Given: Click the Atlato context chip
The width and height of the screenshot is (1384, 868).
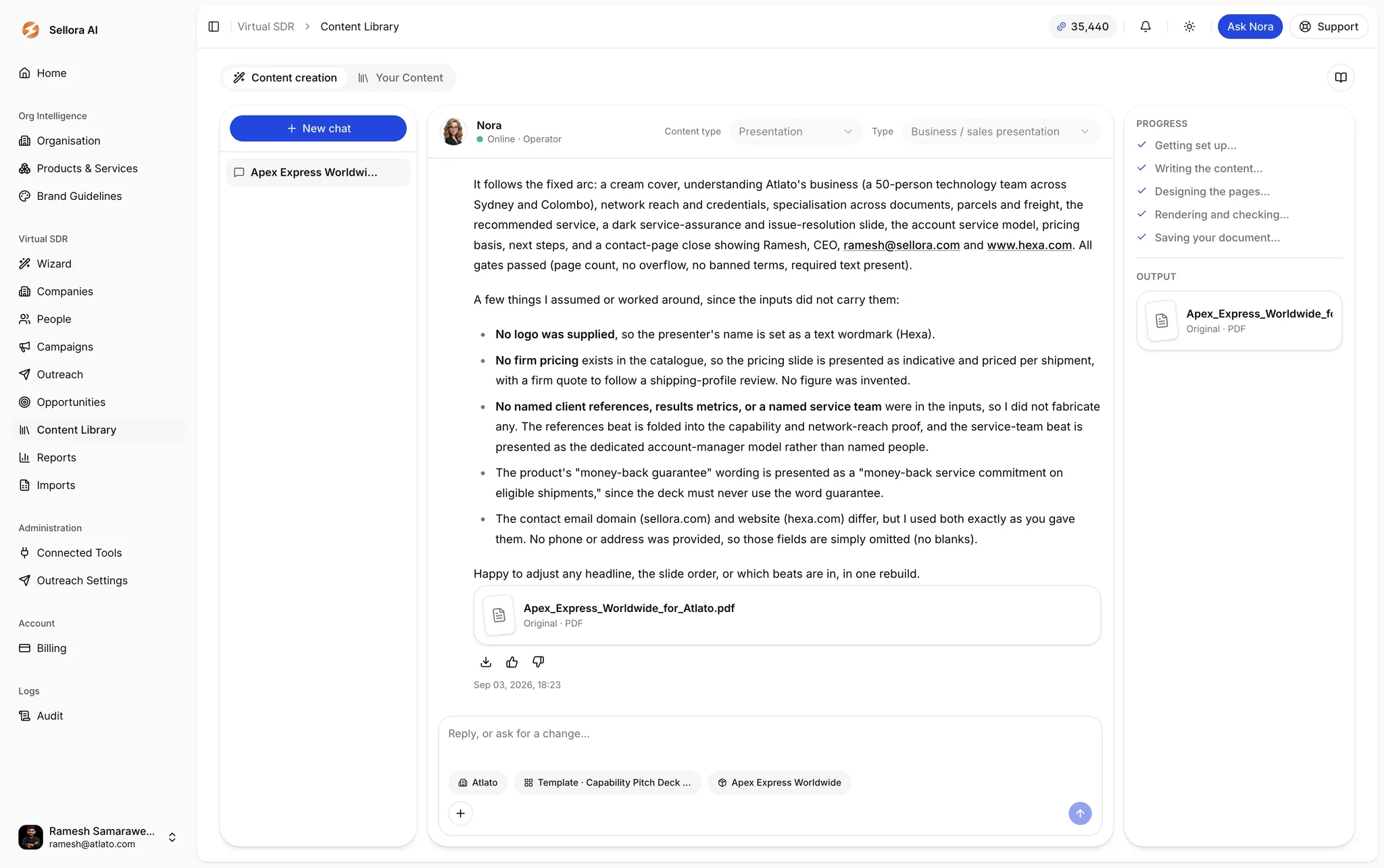Looking at the screenshot, I should click(478, 782).
